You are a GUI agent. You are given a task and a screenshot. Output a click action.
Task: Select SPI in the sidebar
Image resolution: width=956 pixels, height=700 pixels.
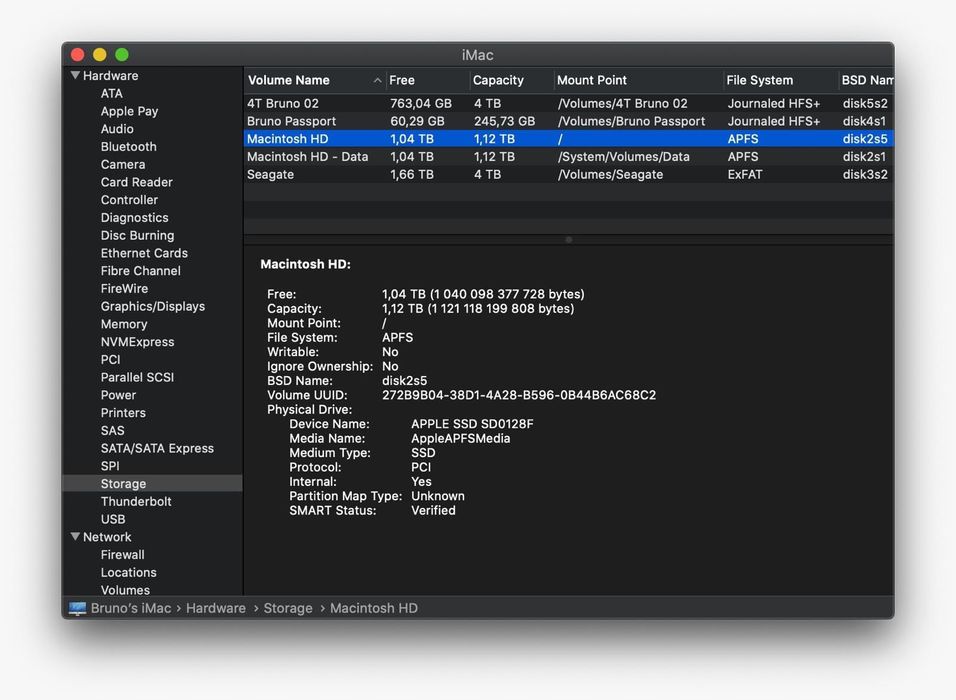110,466
